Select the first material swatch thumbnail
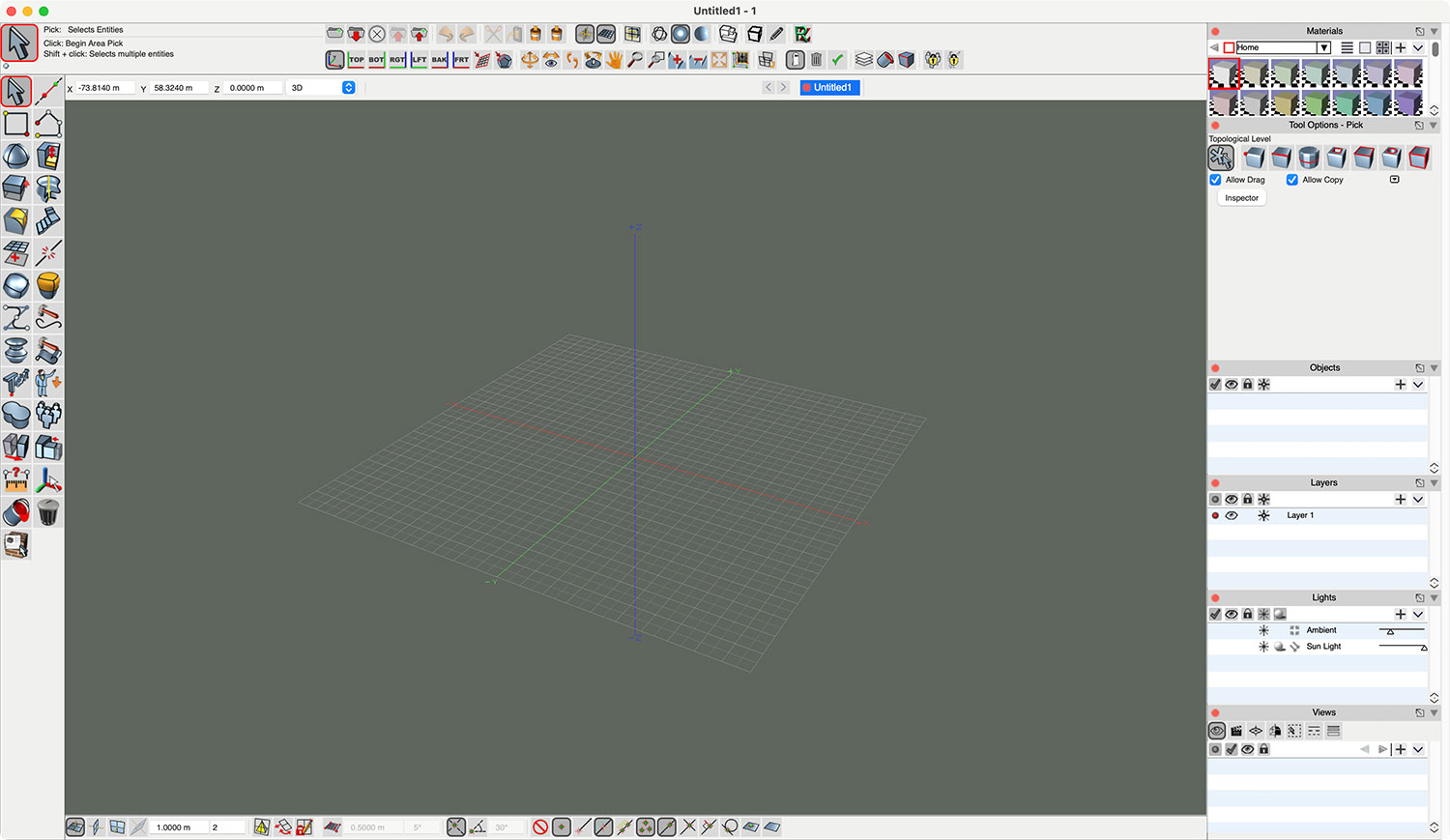The width and height of the screenshot is (1450, 840). pos(1224,73)
